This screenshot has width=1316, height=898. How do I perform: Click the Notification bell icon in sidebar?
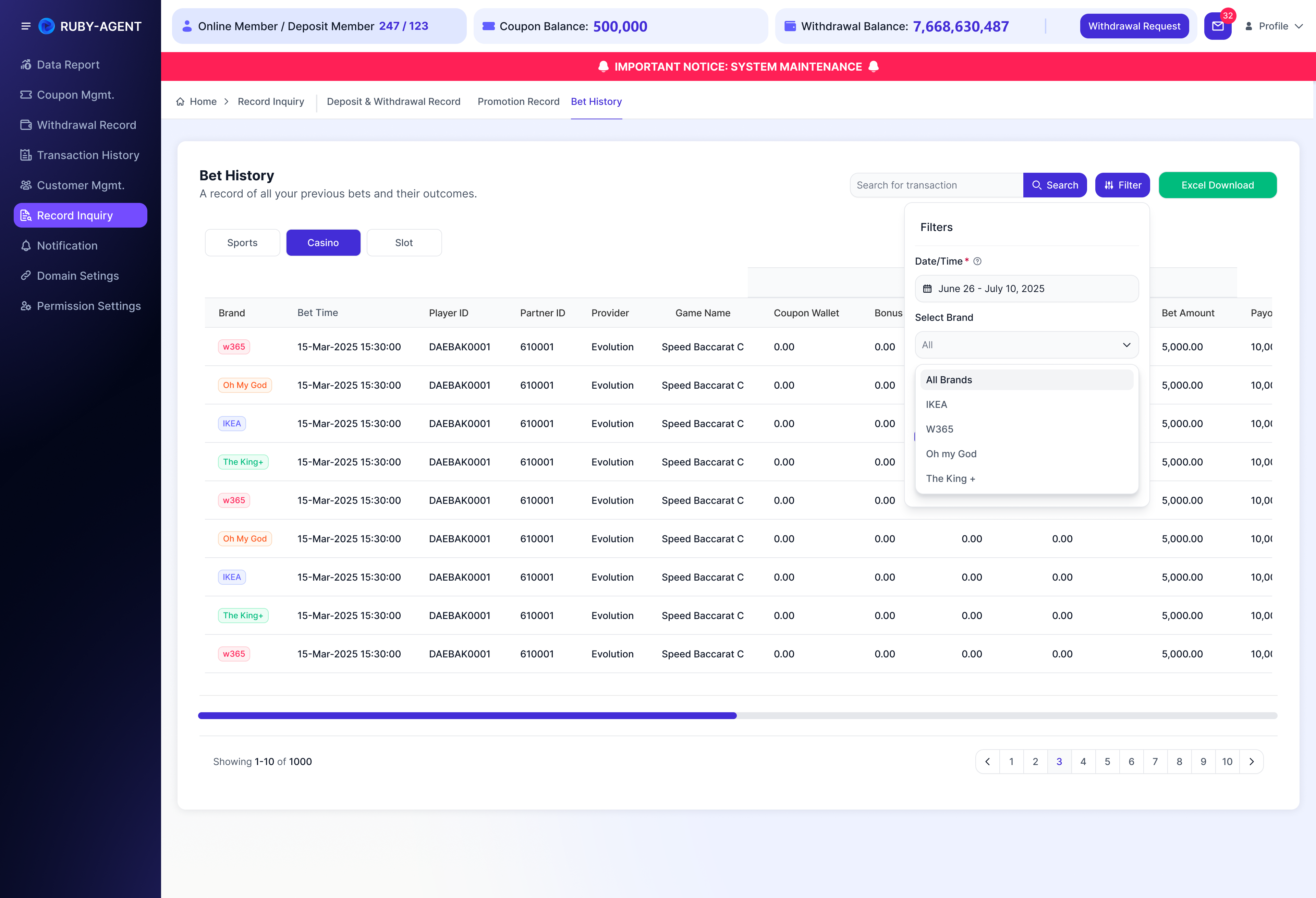click(26, 246)
